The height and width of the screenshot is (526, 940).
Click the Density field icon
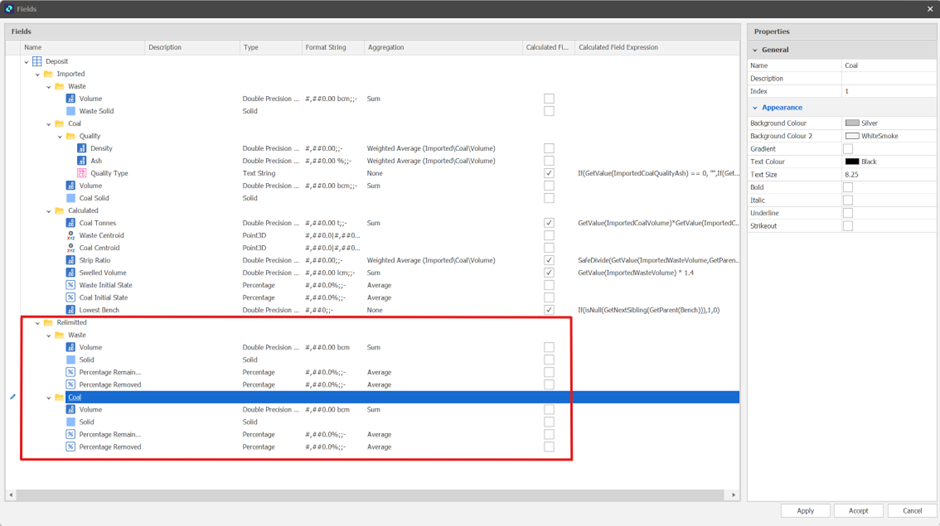83,148
